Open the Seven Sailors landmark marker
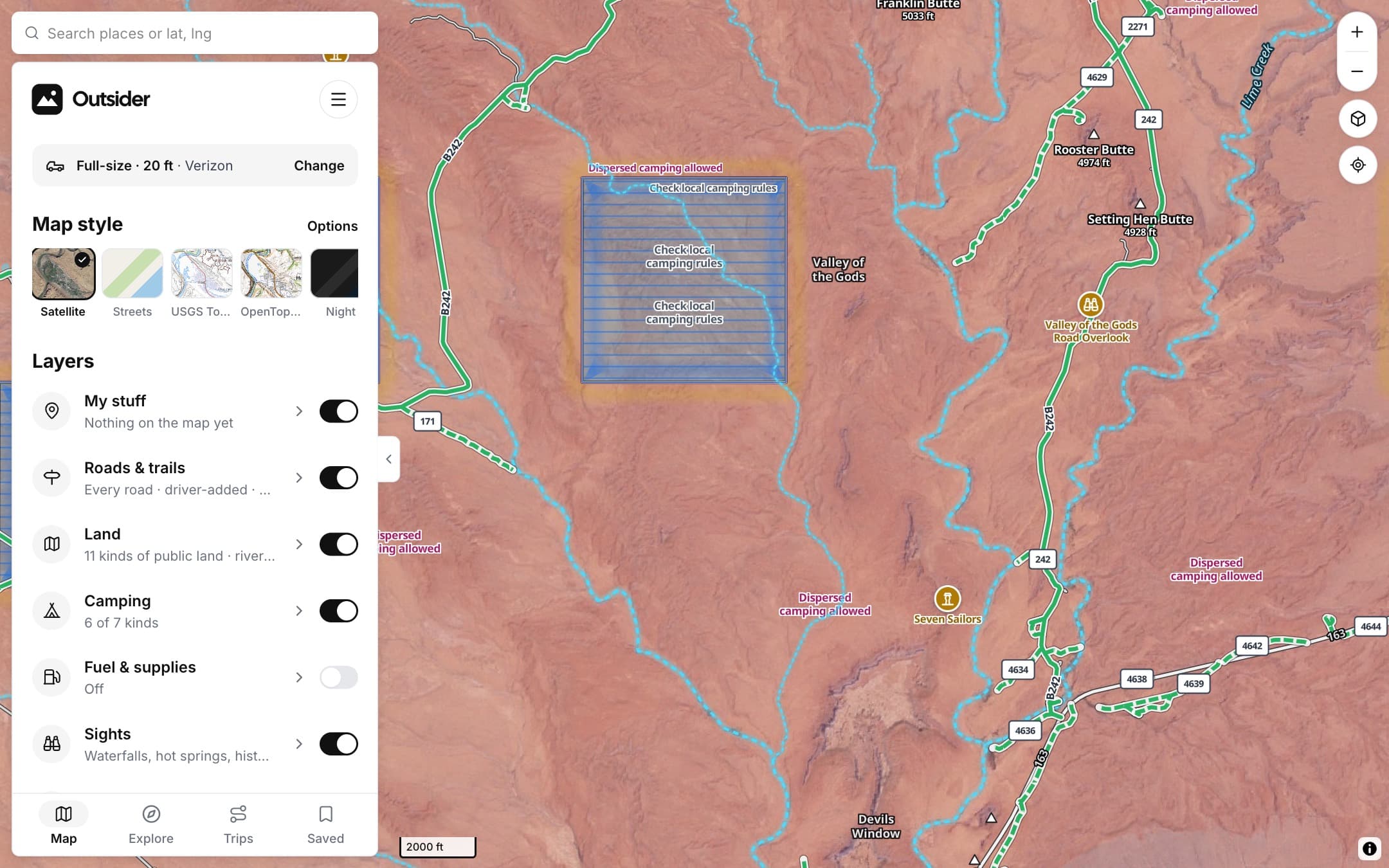 click(x=947, y=599)
